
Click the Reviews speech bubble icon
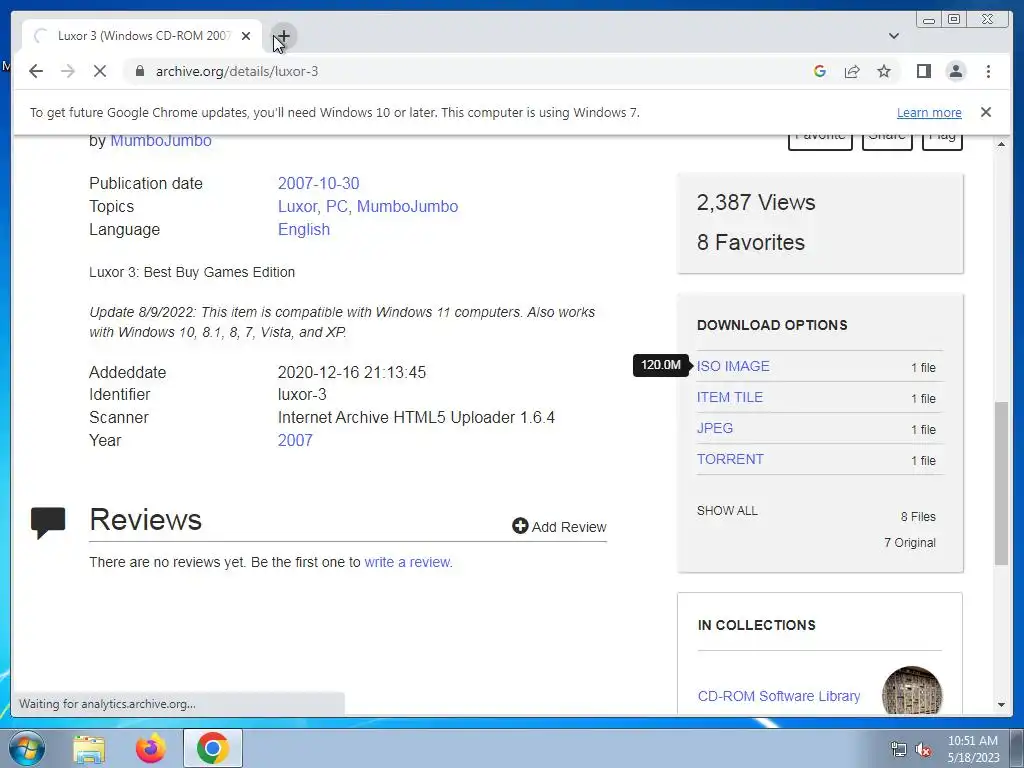coord(48,522)
